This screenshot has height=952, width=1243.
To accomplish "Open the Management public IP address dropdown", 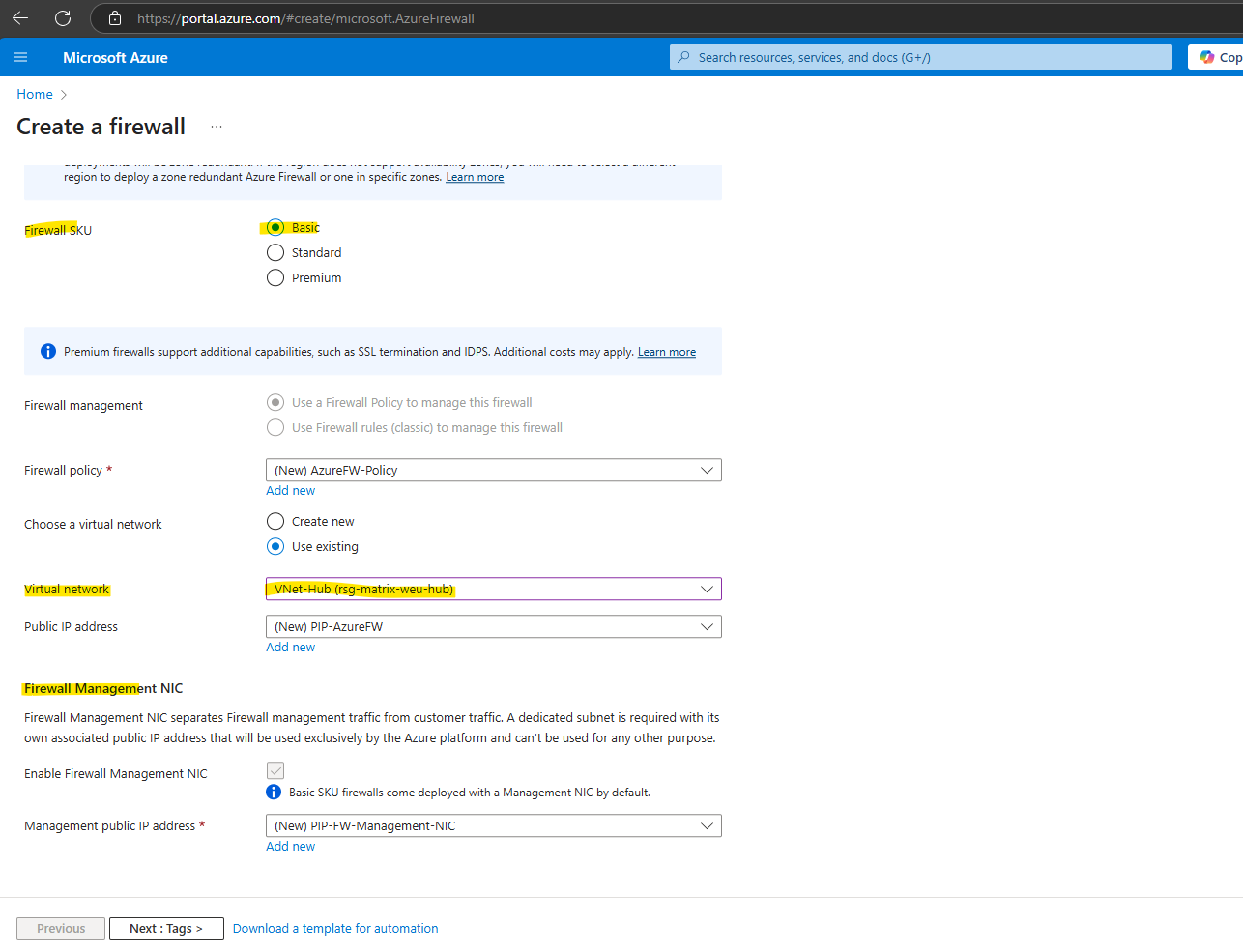I will click(493, 825).
